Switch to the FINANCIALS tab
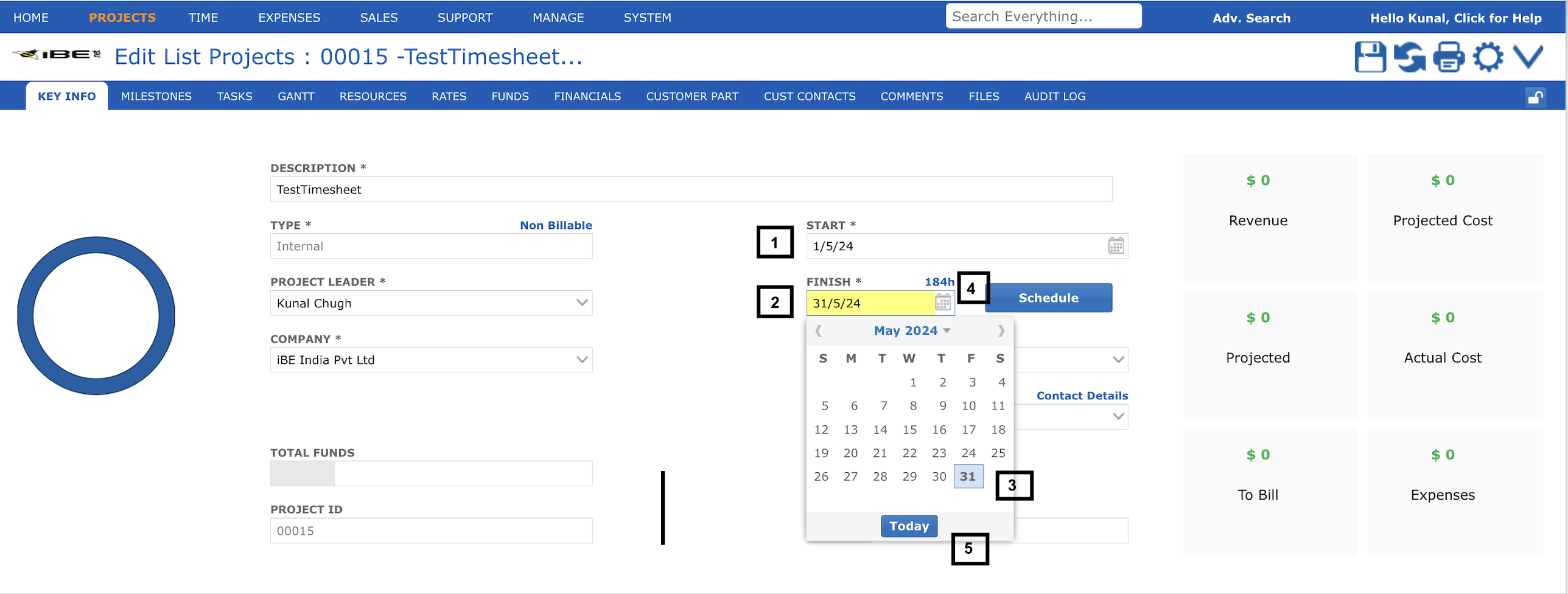 click(x=587, y=96)
